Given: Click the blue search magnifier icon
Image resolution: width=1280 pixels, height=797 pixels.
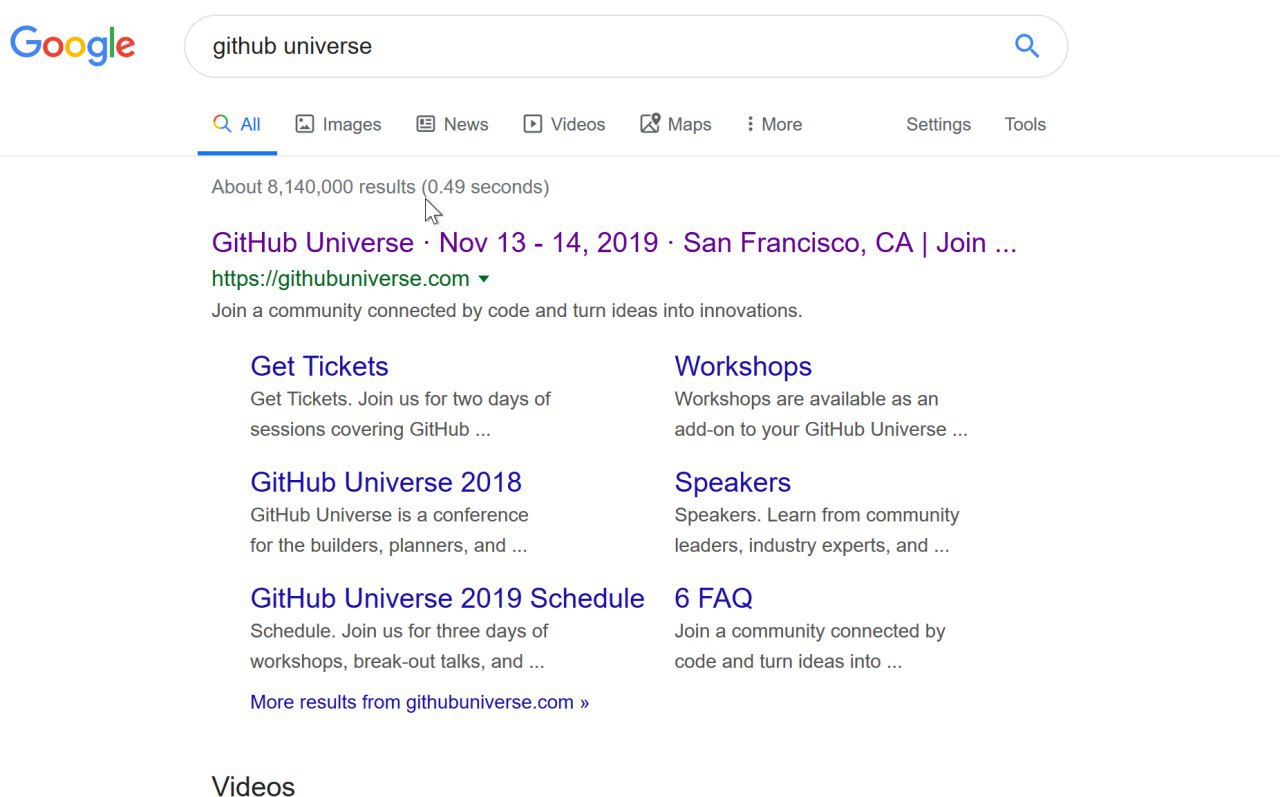Looking at the screenshot, I should tap(1027, 46).
